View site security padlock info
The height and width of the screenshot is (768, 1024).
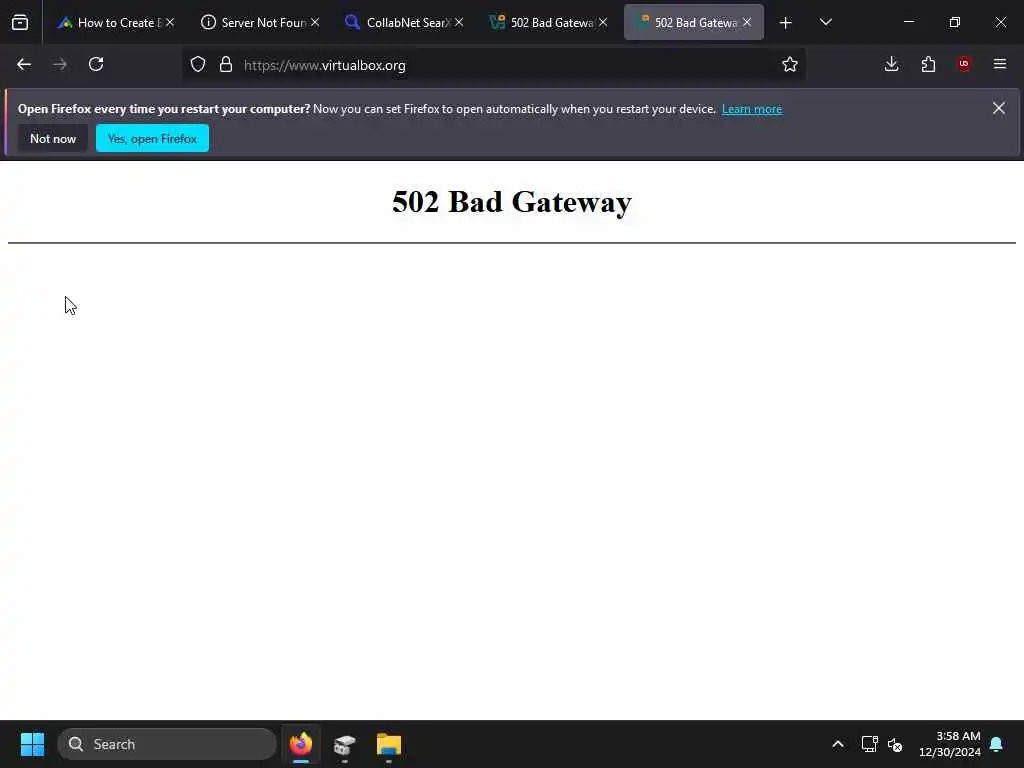click(226, 65)
